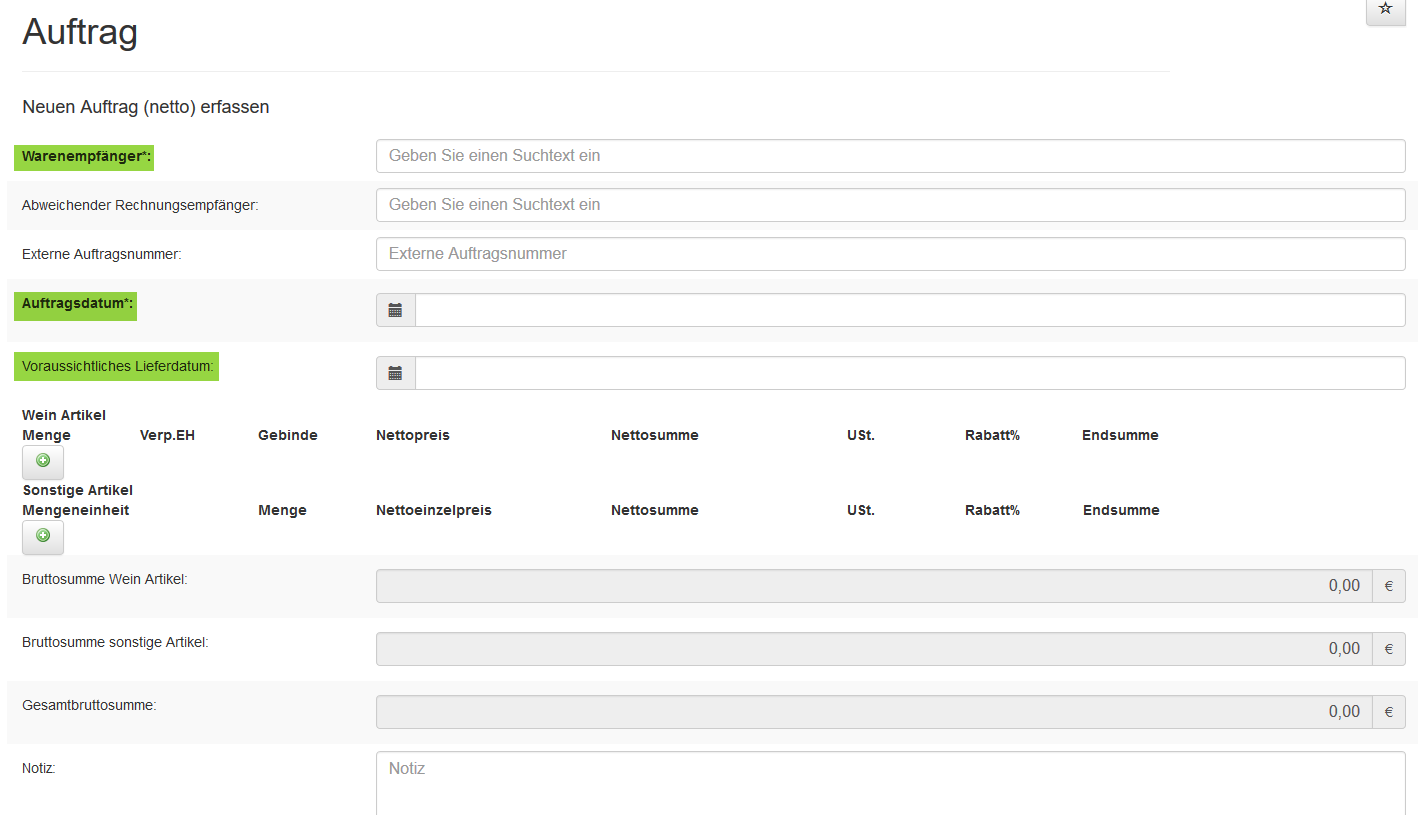Image resolution: width=1418 pixels, height=815 pixels.
Task: Click the Gebinde column header
Action: point(287,435)
